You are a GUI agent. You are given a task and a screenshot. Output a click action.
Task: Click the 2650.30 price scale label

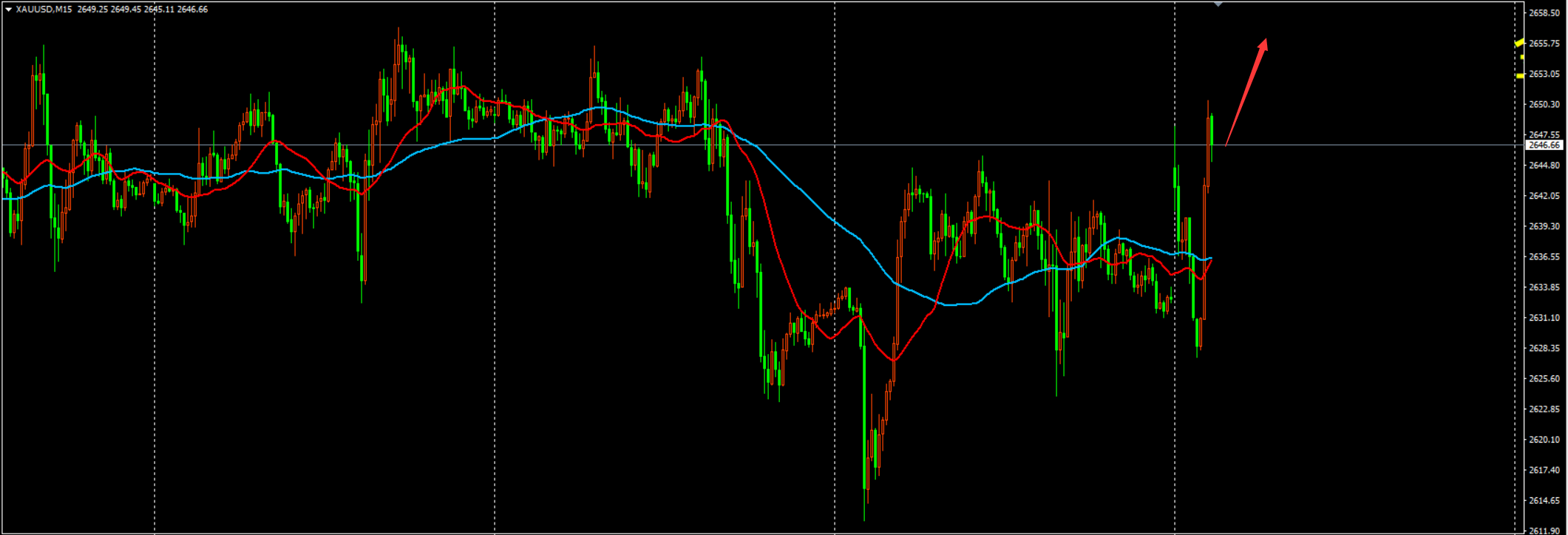1544,104
